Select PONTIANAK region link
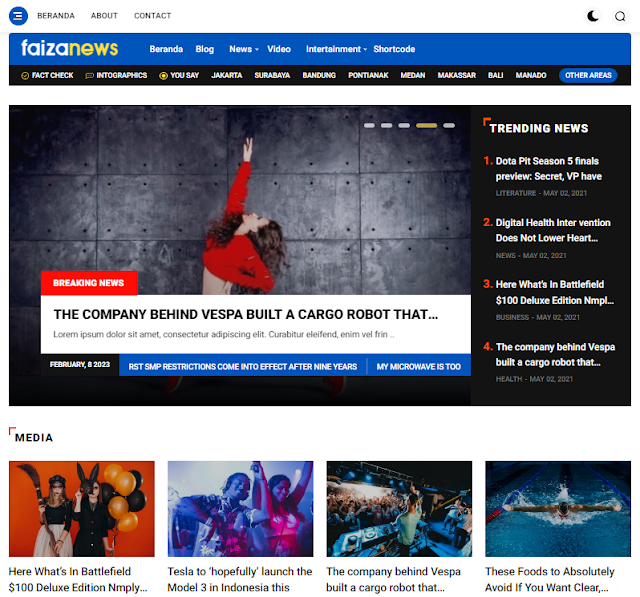This screenshot has width=640, height=597. [368, 75]
